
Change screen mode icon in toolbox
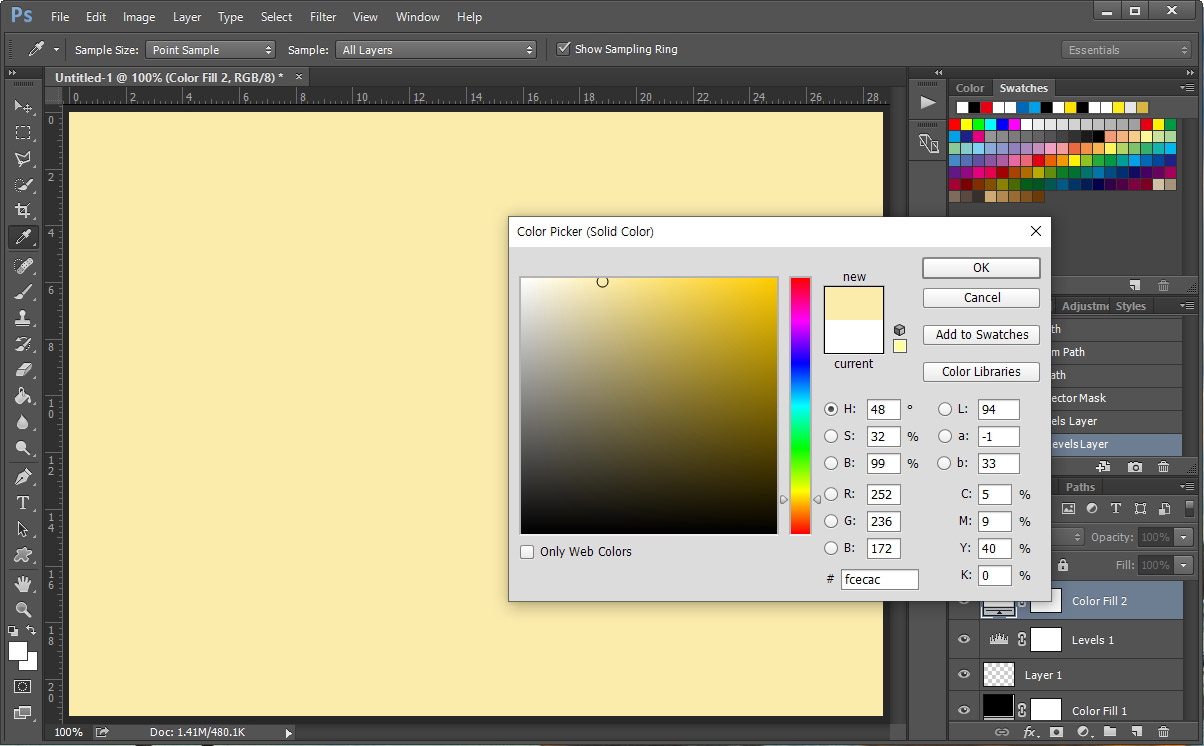point(23,713)
